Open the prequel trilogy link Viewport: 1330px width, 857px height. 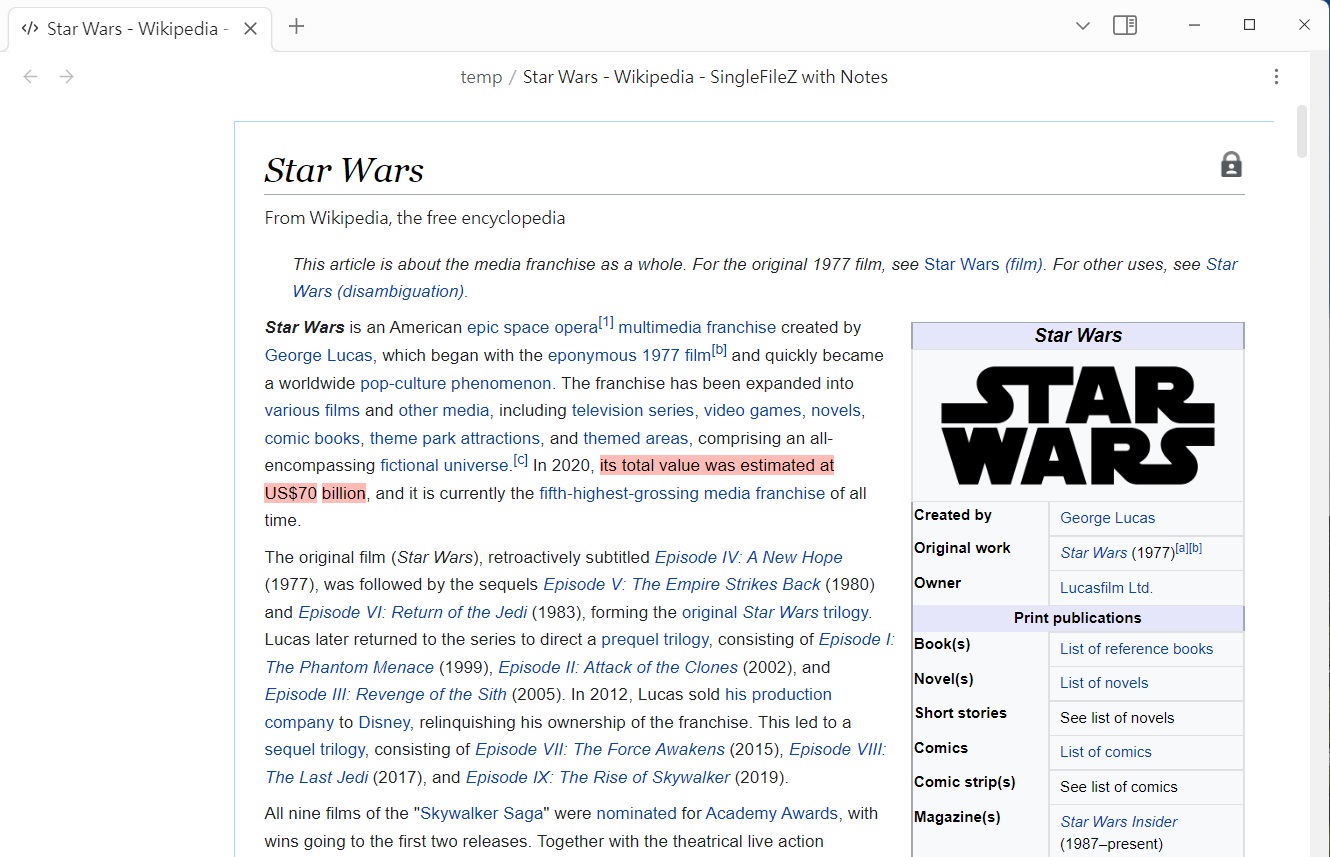tap(655, 639)
